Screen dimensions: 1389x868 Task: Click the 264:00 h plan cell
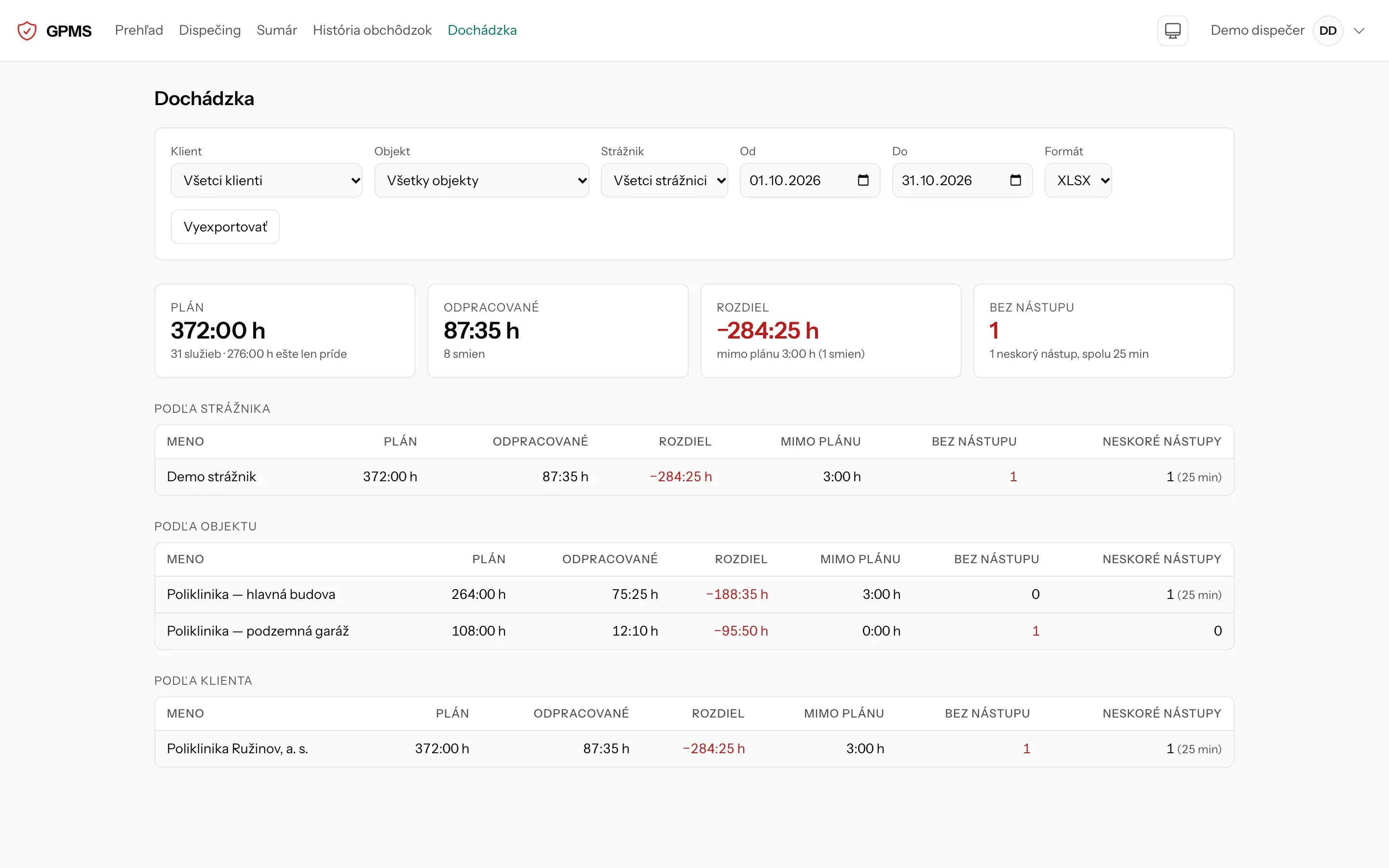point(479,594)
